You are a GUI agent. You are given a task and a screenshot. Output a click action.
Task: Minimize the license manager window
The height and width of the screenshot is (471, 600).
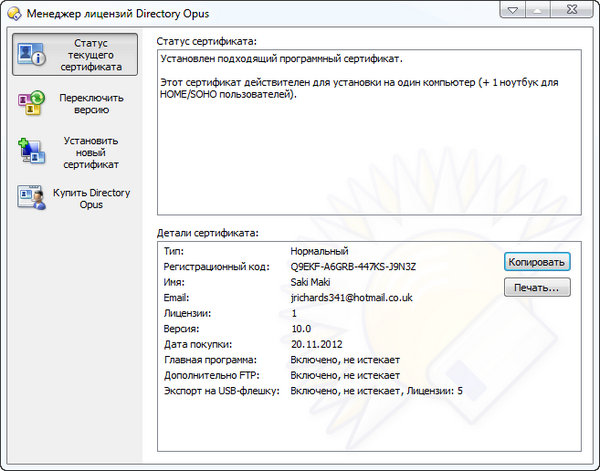[512, 10]
